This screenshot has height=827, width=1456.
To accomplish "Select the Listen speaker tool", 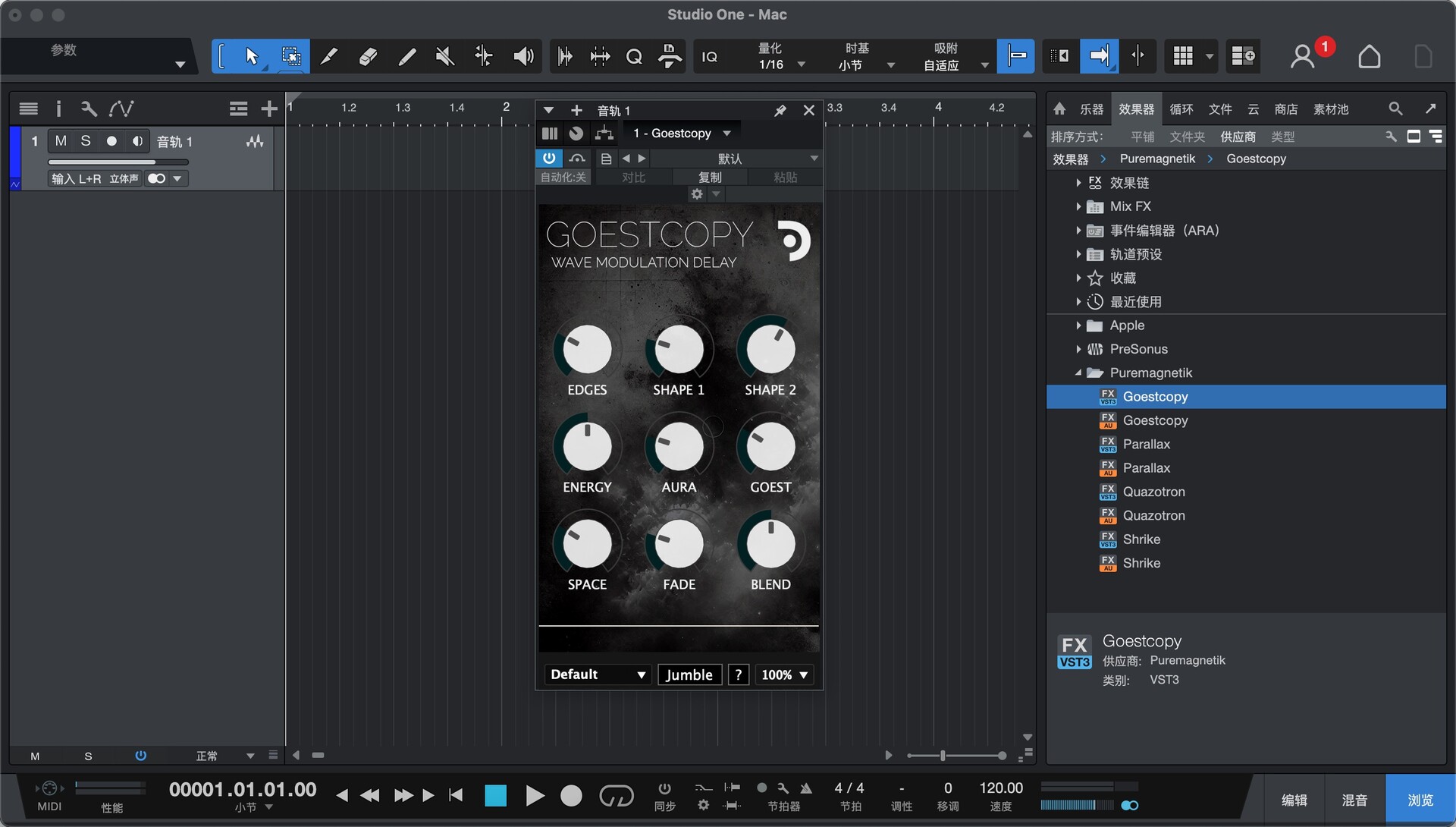I will point(523,56).
